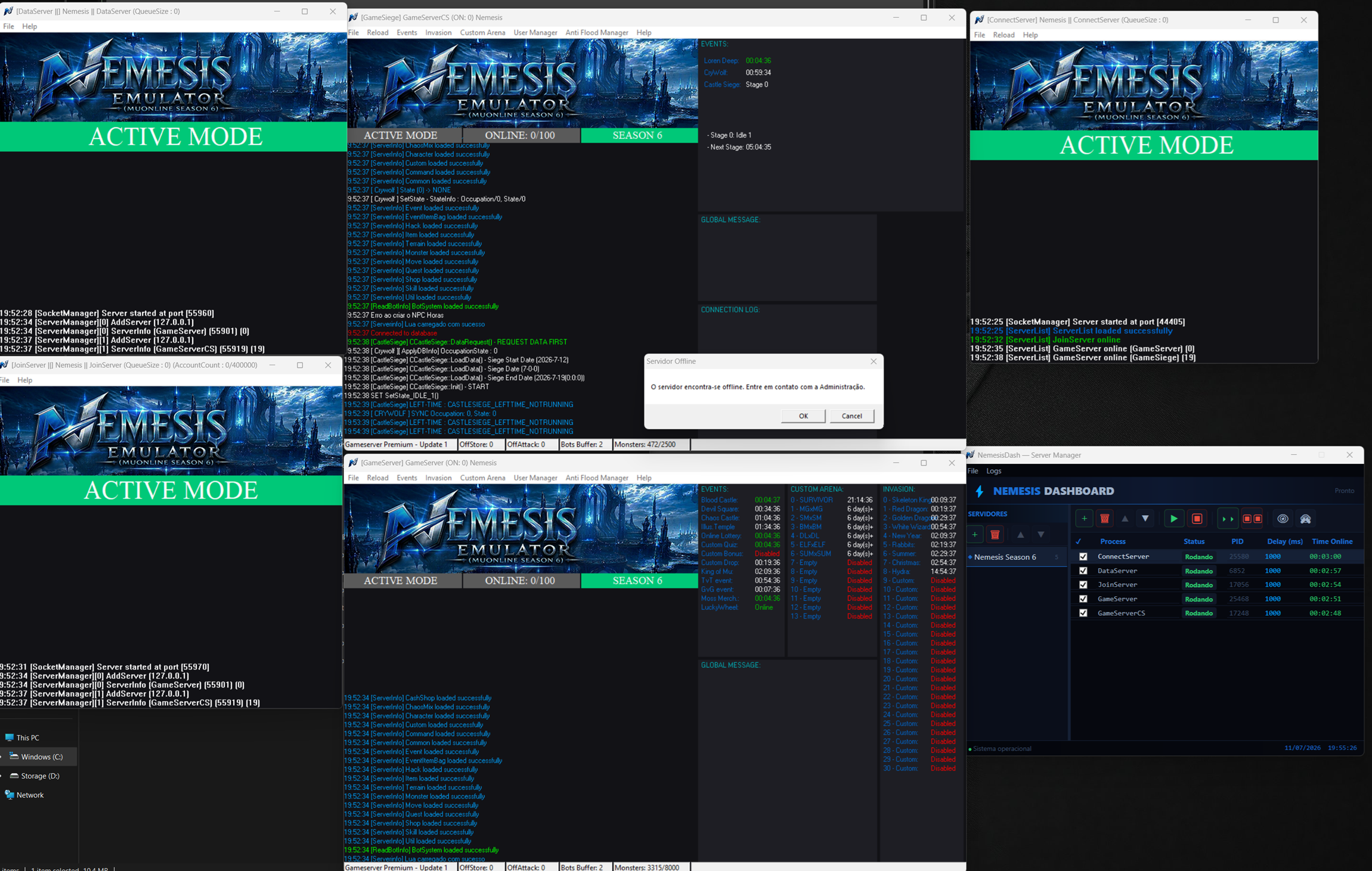Click the DataServer PID value 6852
The image size is (1372, 871).
[x=1237, y=571]
